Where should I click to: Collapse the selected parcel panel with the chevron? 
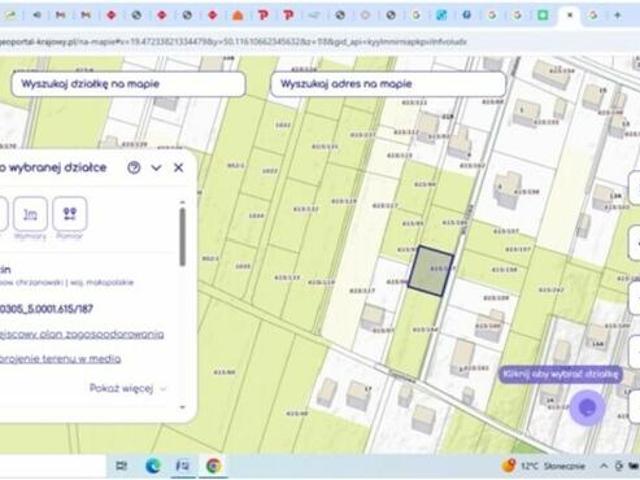(156, 168)
